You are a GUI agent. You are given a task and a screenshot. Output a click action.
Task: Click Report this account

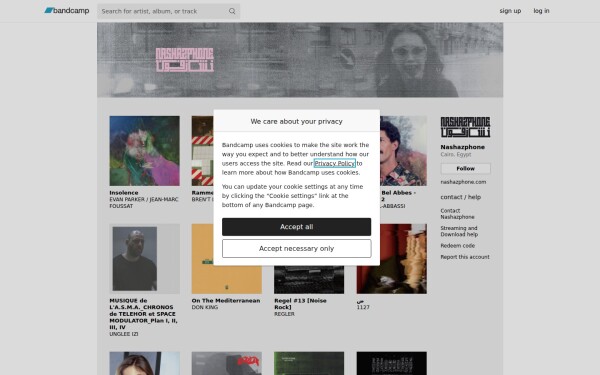[465, 257]
